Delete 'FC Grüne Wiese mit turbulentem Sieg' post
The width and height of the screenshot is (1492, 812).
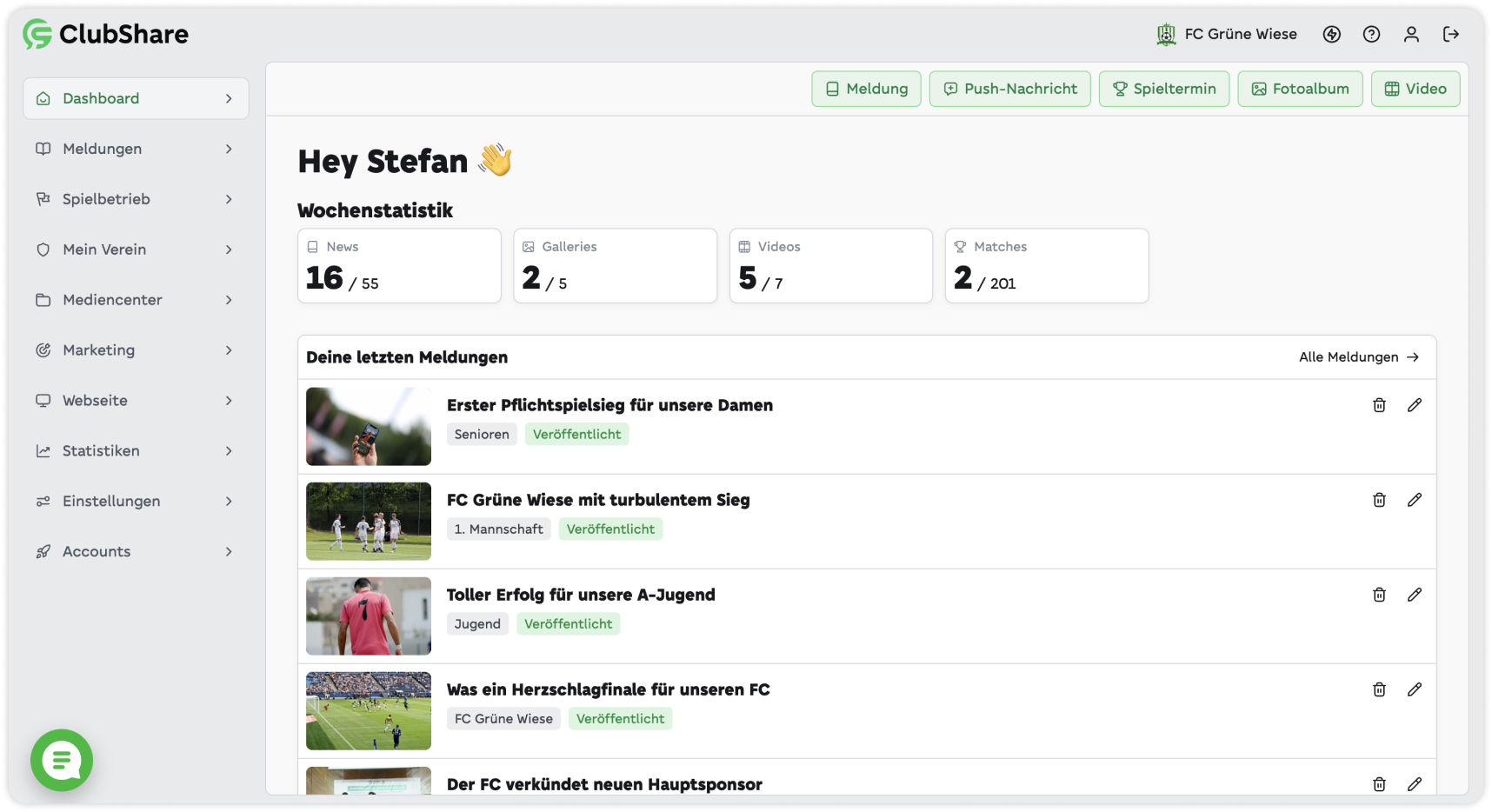point(1379,500)
